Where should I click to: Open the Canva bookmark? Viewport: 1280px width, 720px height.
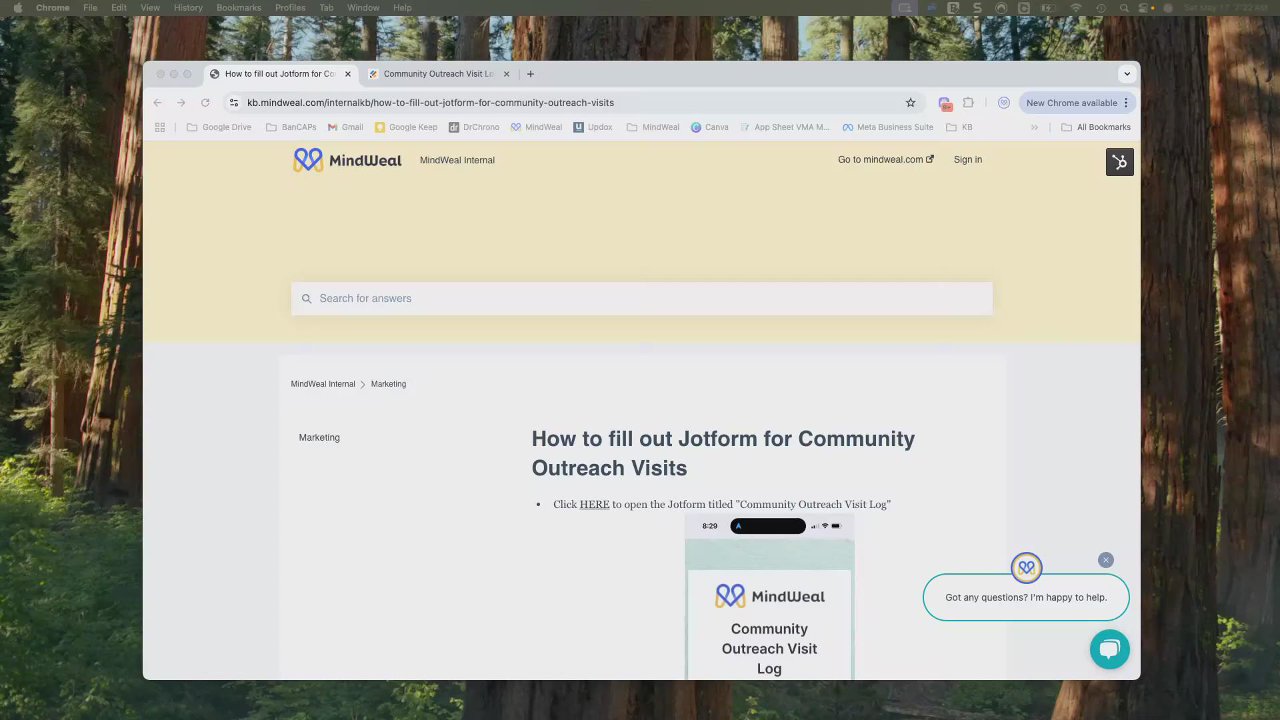click(710, 127)
